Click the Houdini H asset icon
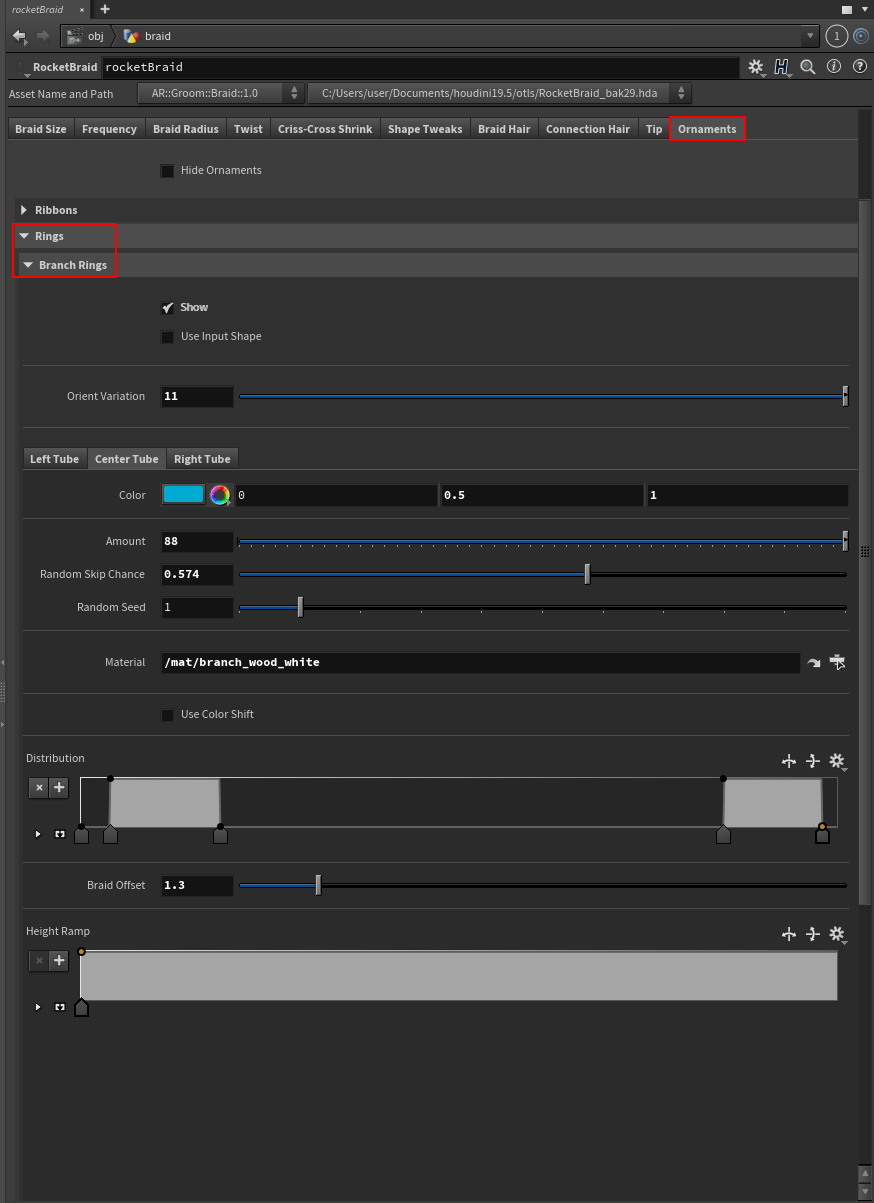The height and width of the screenshot is (1203, 874). point(782,67)
